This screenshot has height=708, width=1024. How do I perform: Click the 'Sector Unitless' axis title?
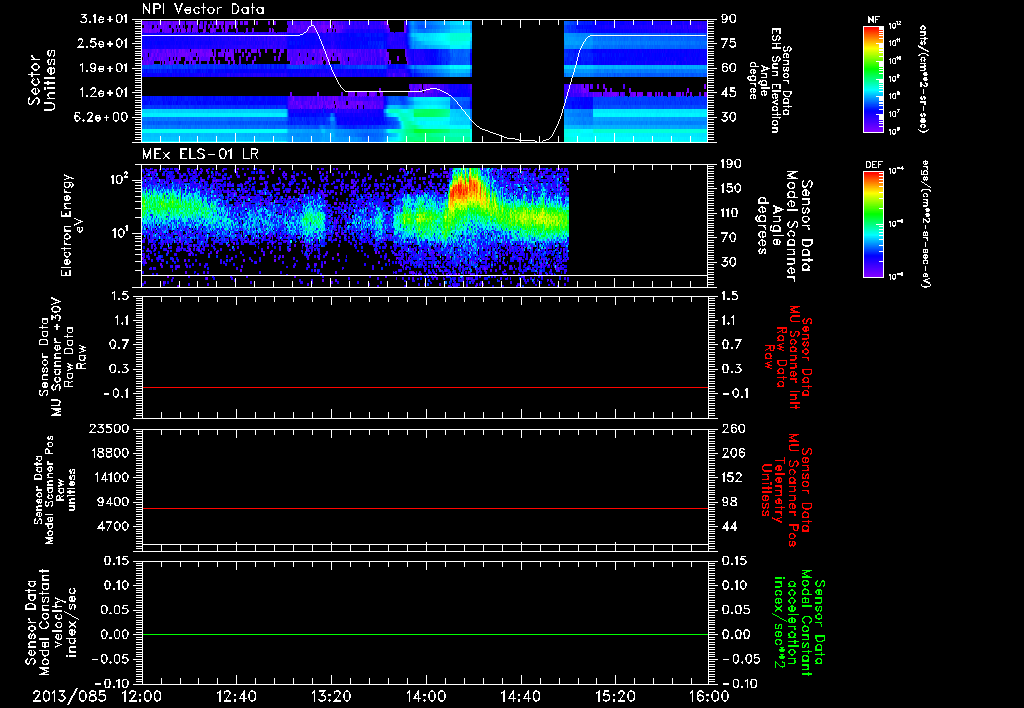[x=42, y=80]
